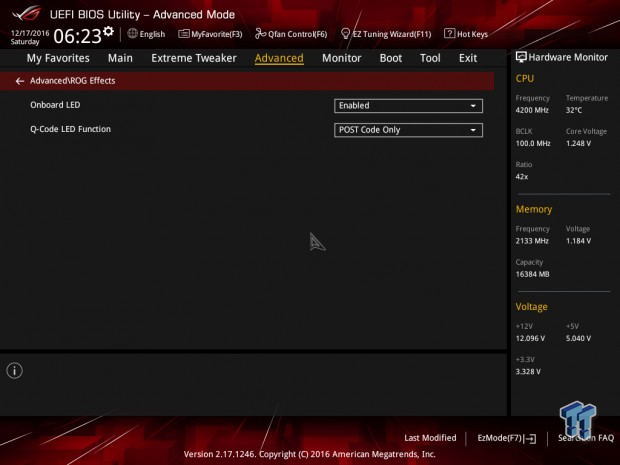Click the MyFavorite list icon

point(183,34)
